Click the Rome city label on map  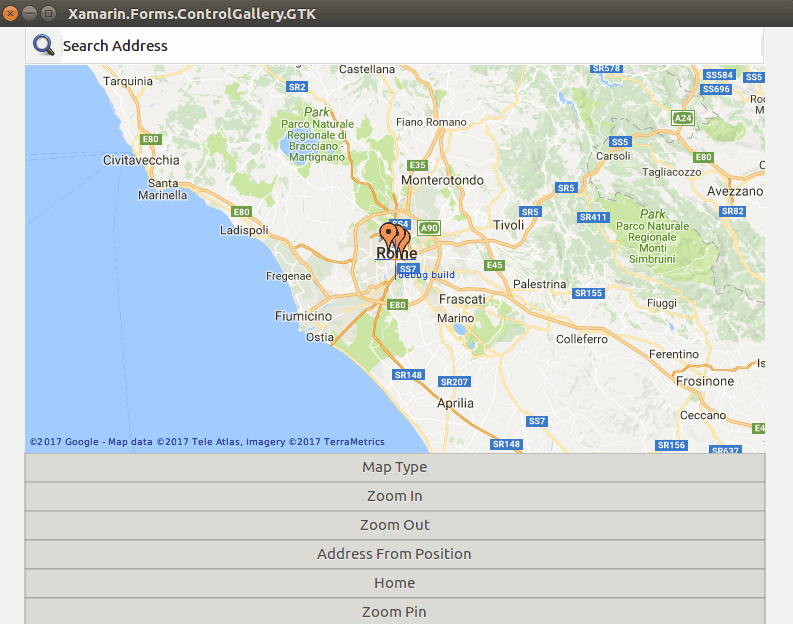pyautogui.click(x=396, y=253)
